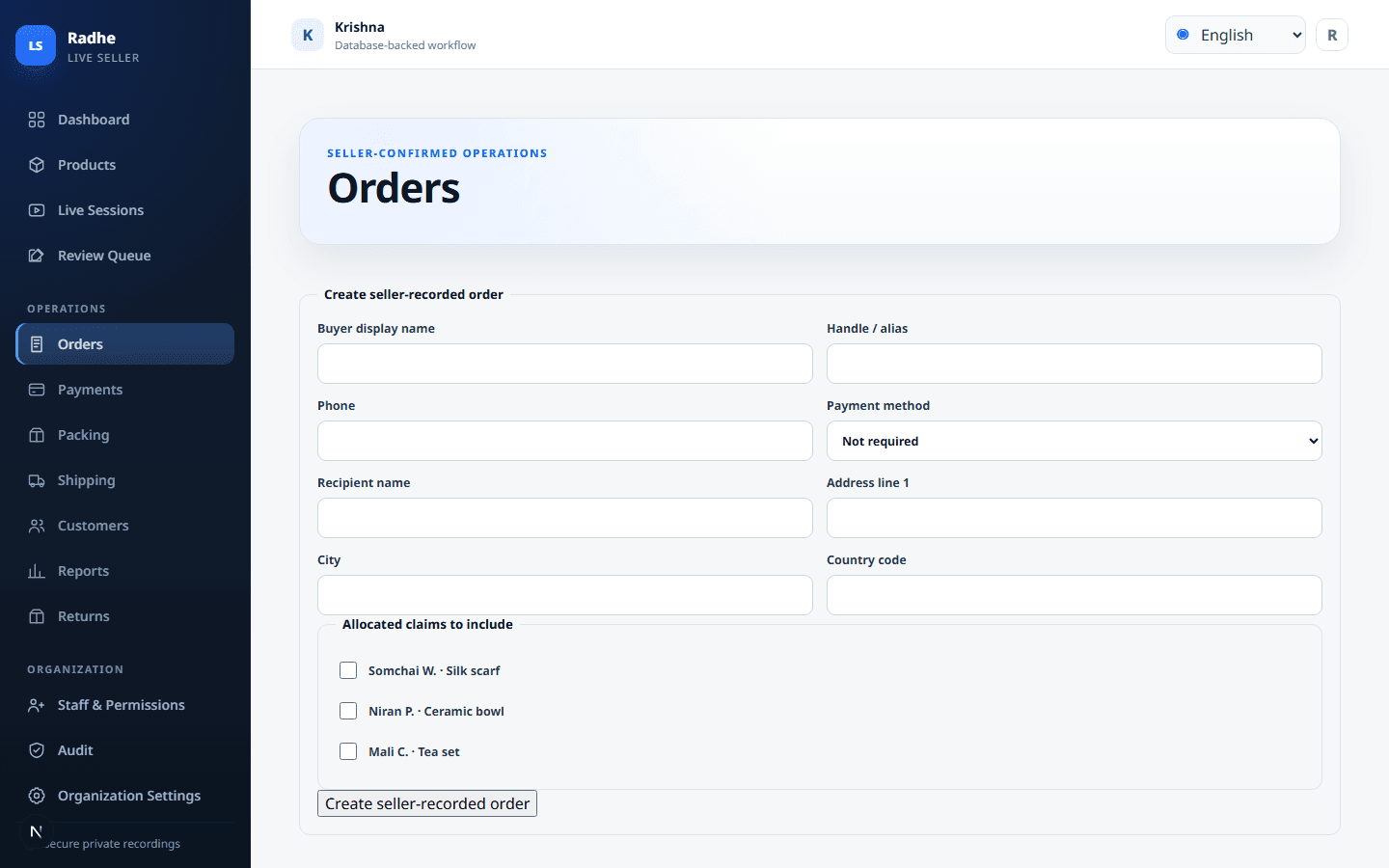
Task: Navigate to Payments section
Action: point(125,390)
